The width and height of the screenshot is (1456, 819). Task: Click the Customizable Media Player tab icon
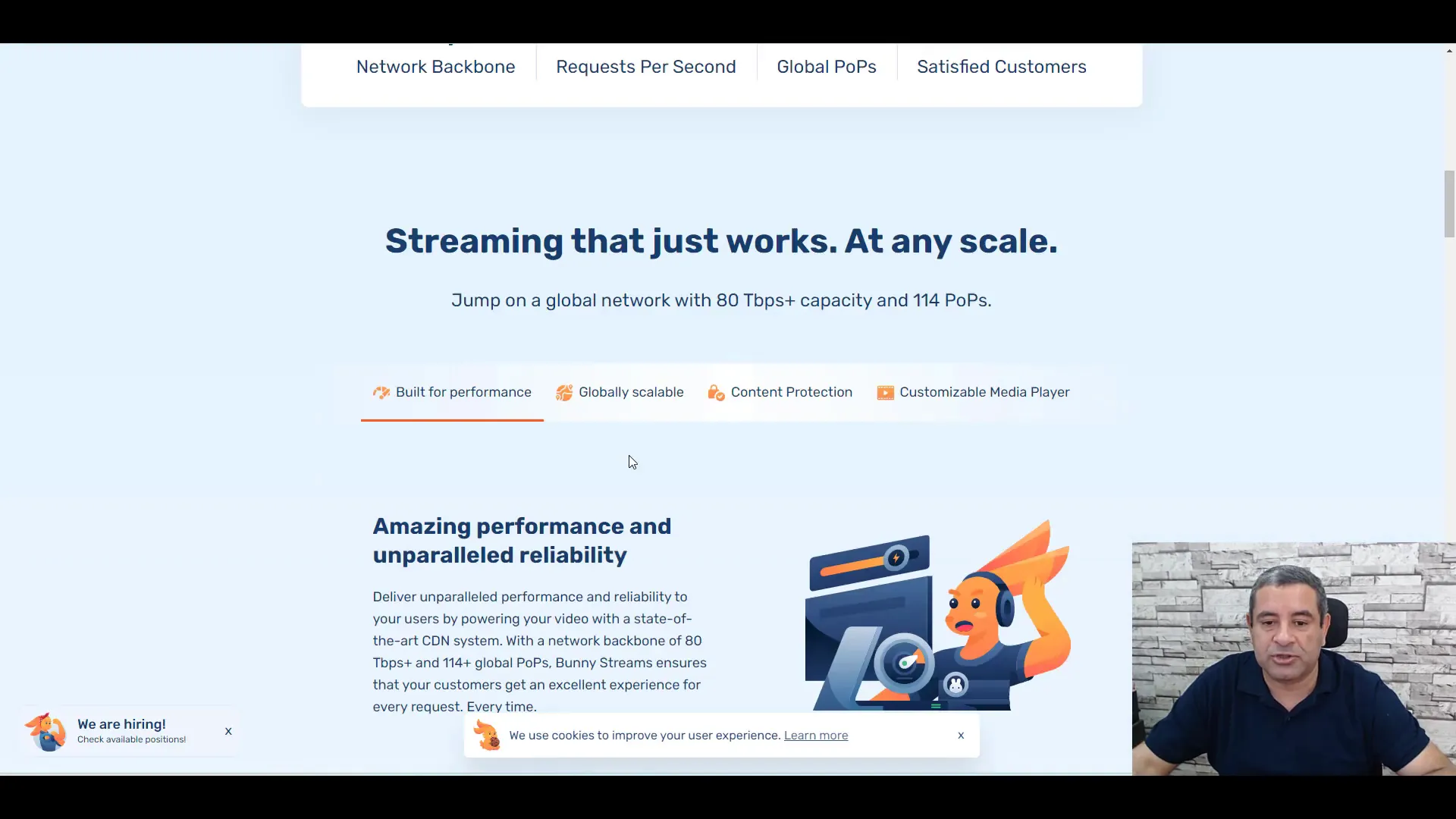[x=885, y=392]
